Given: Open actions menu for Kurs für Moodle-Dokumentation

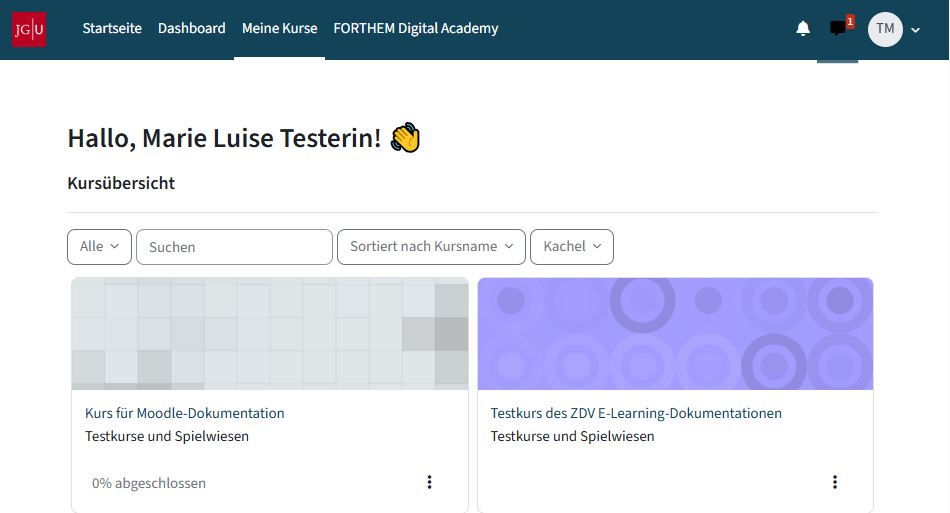Looking at the screenshot, I should [430, 482].
